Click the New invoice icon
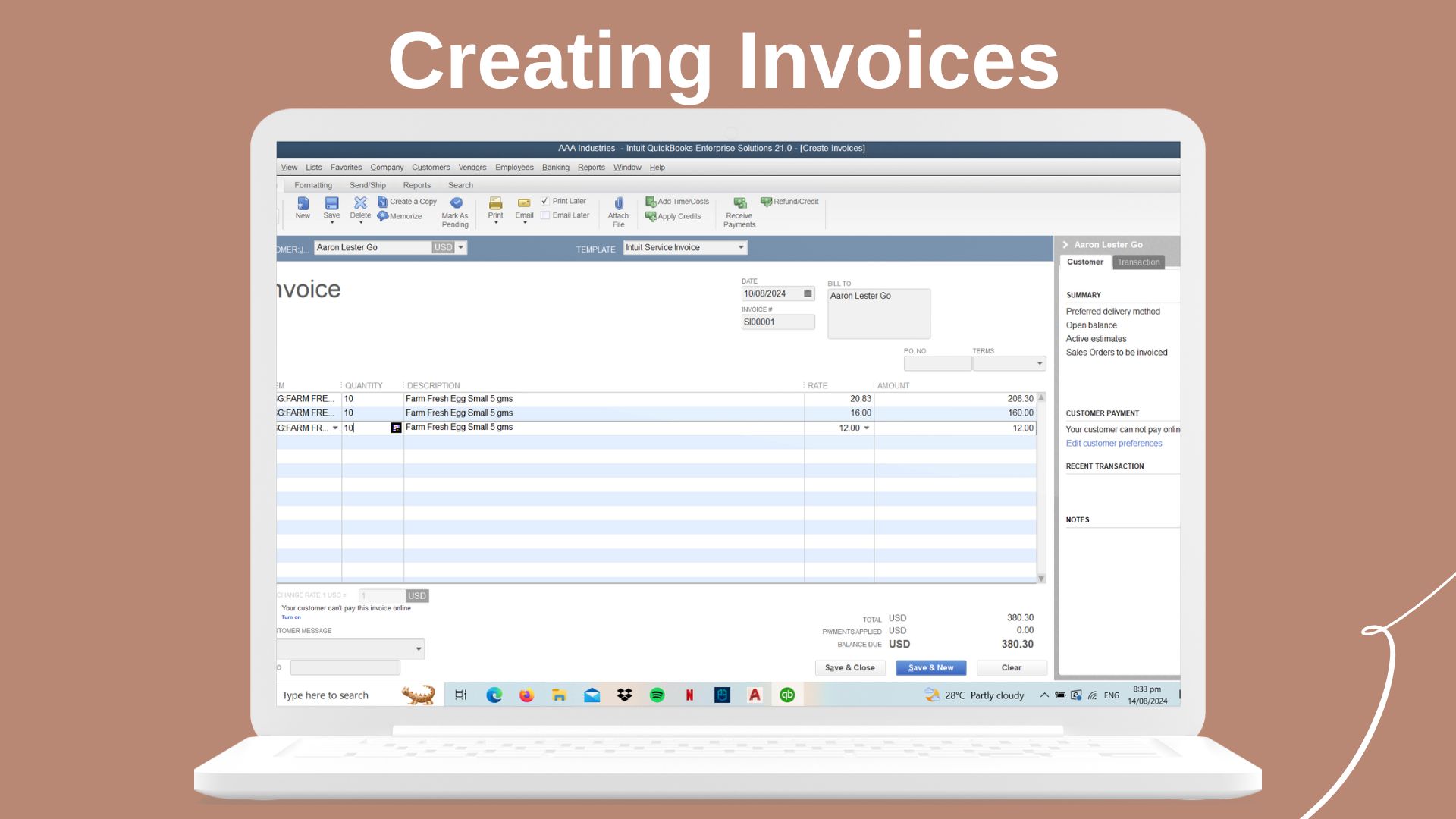This screenshot has width=1456, height=819. pyautogui.click(x=303, y=203)
